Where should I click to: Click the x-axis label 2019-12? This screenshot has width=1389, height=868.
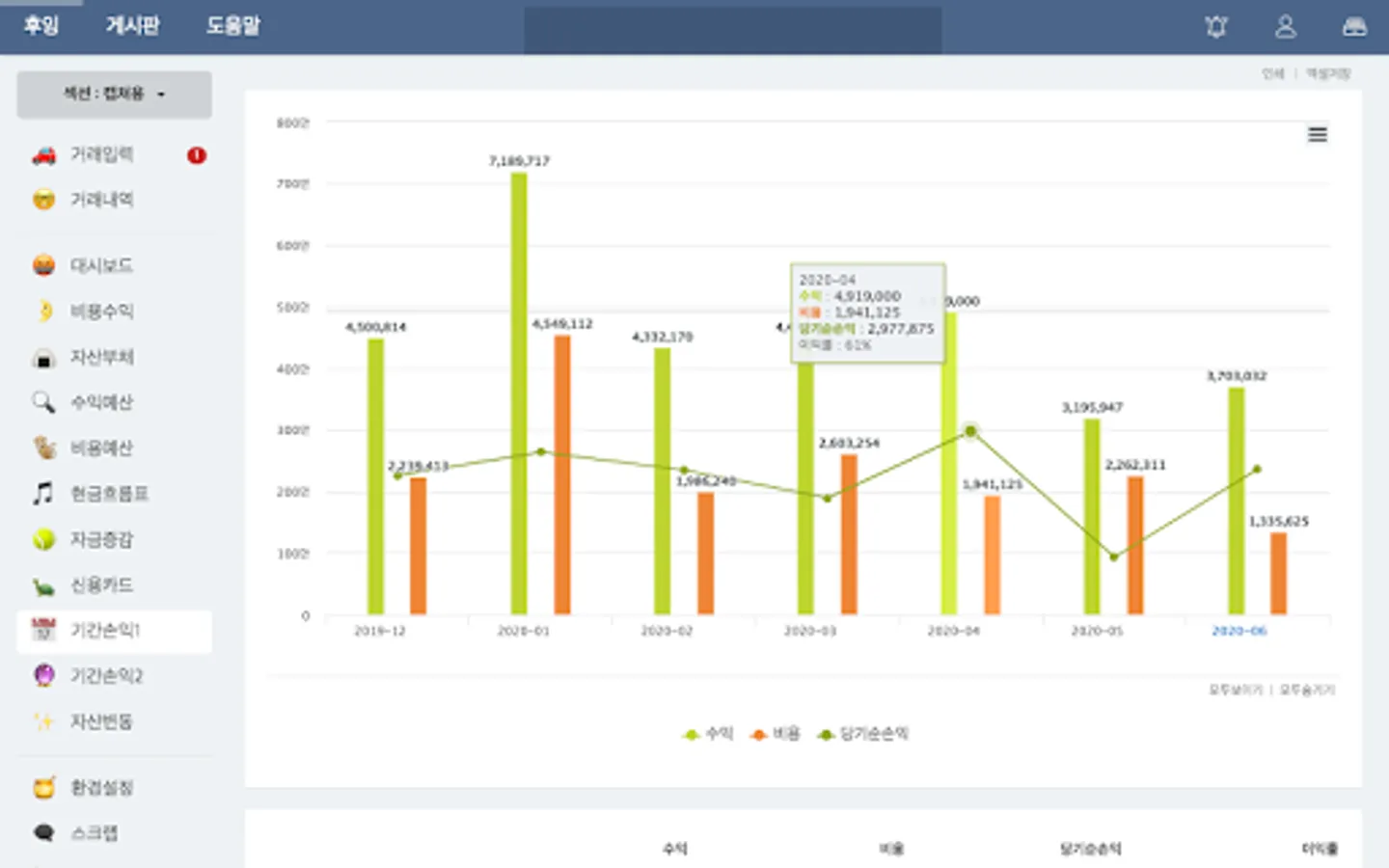[x=379, y=631]
